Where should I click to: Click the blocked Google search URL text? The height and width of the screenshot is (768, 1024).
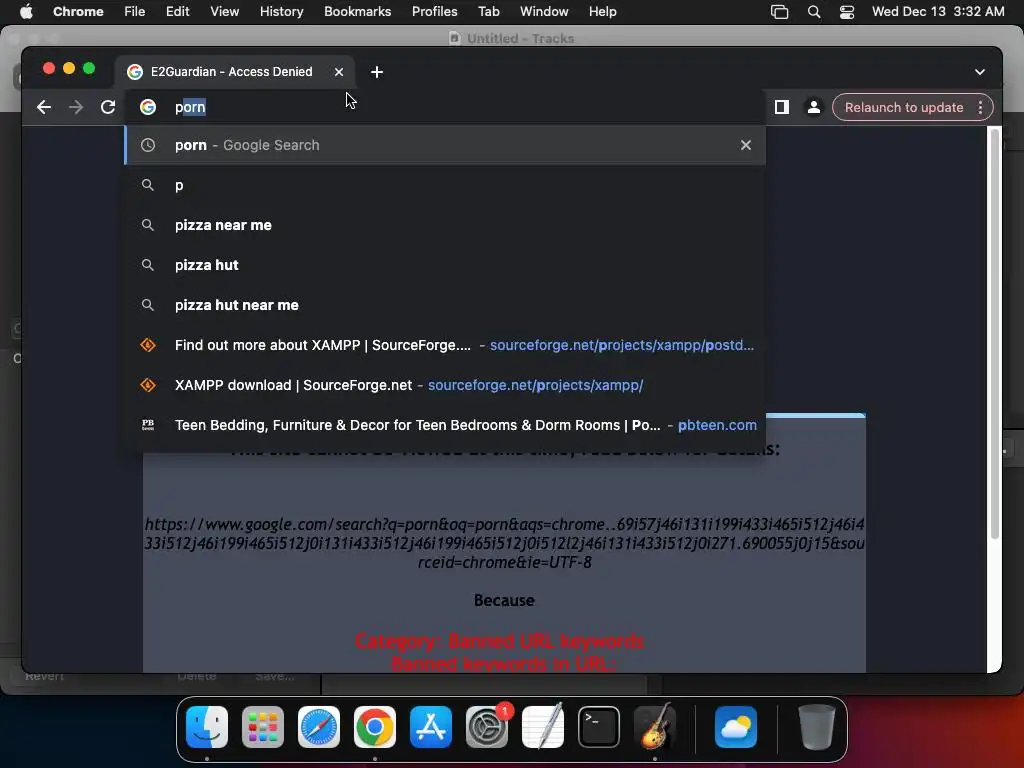tap(504, 543)
